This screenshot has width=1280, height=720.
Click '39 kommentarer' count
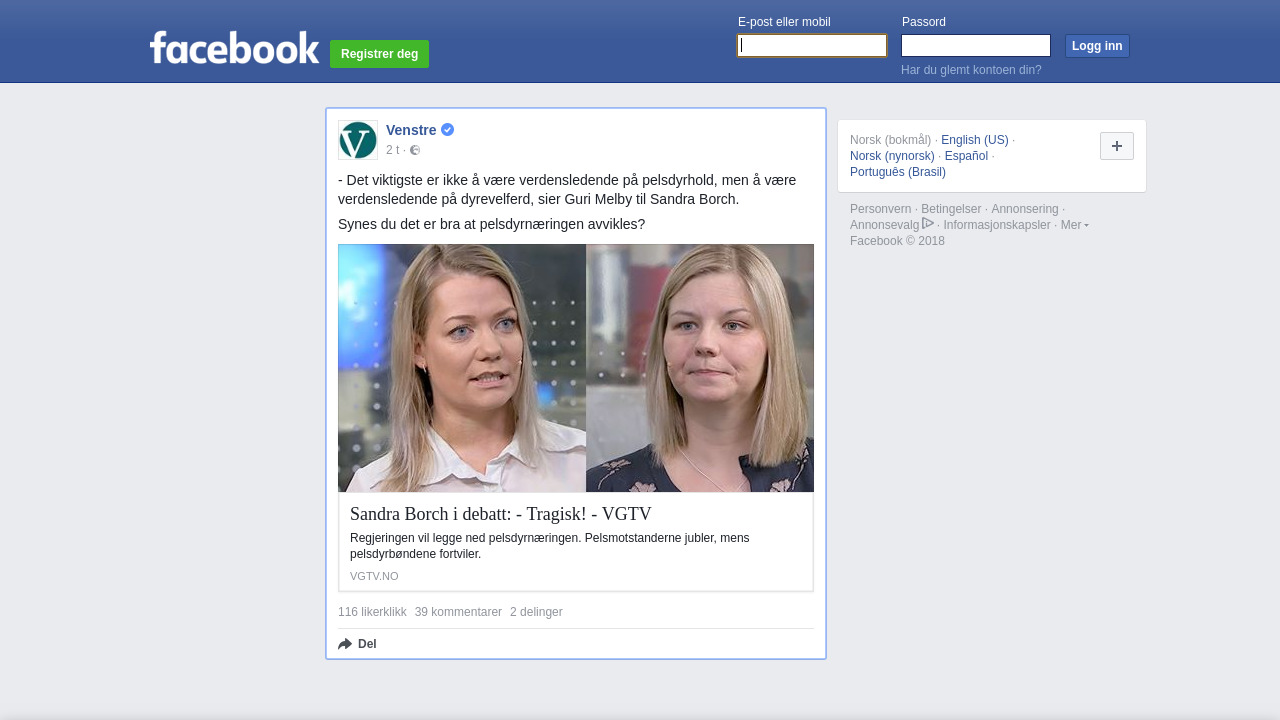pos(458,612)
